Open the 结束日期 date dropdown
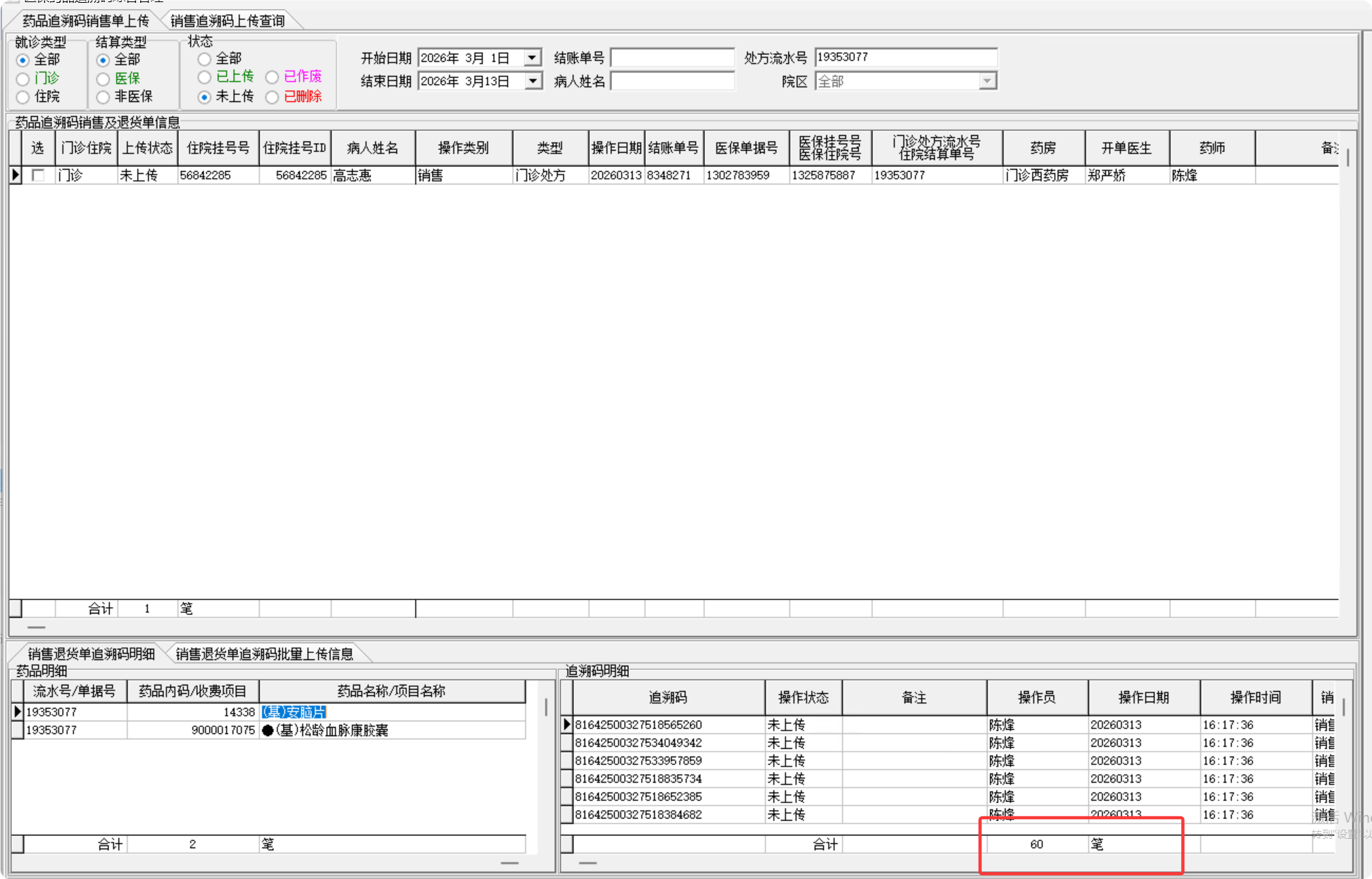 (x=533, y=82)
